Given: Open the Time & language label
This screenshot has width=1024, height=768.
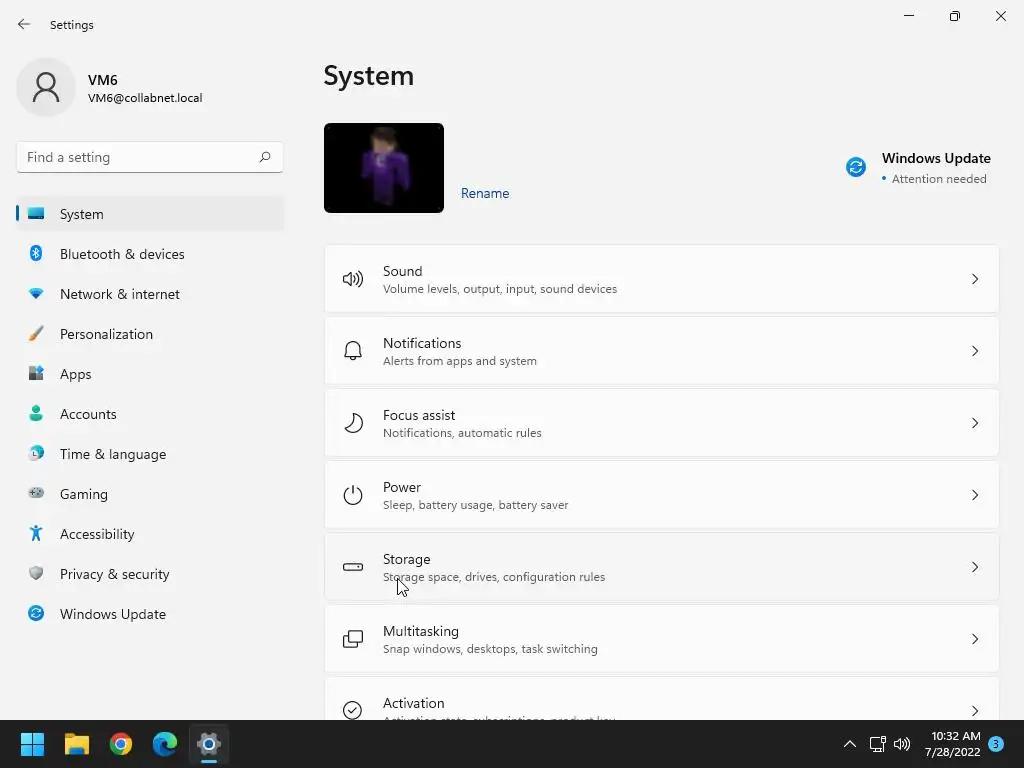Looking at the screenshot, I should [113, 454].
